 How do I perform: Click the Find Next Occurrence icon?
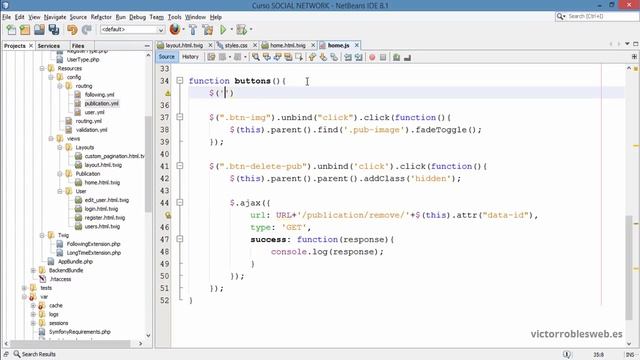pyautogui.click(x=278, y=57)
